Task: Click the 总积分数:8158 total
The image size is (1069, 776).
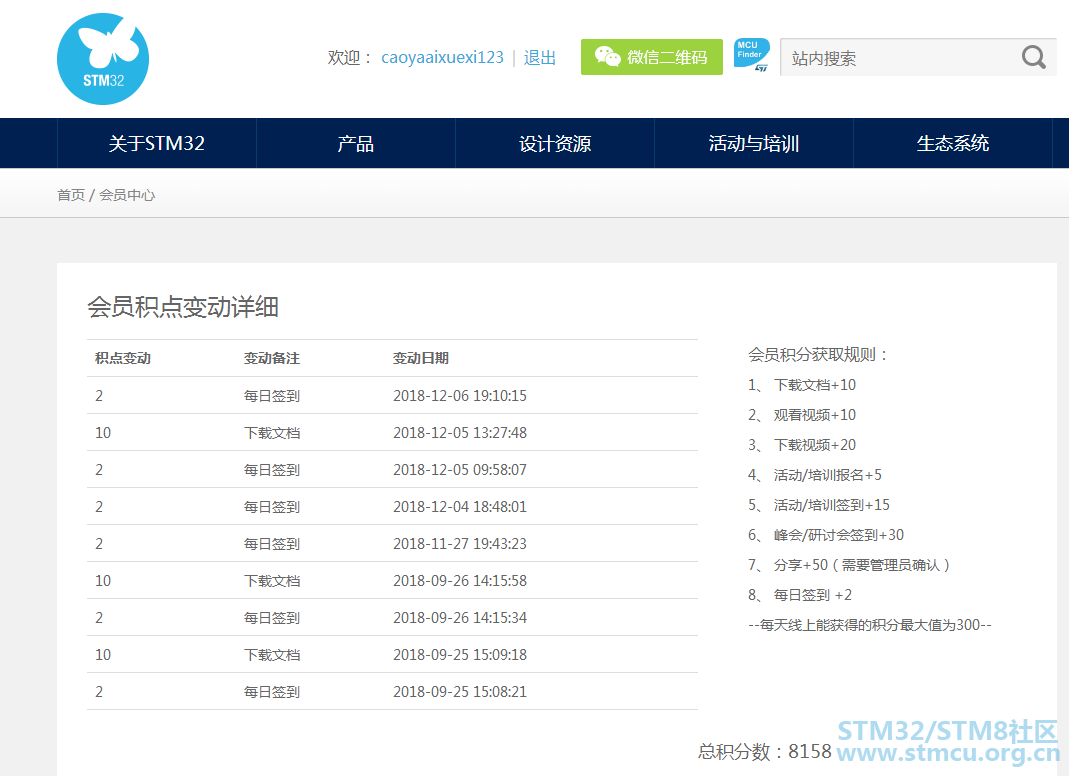Action: (x=765, y=751)
